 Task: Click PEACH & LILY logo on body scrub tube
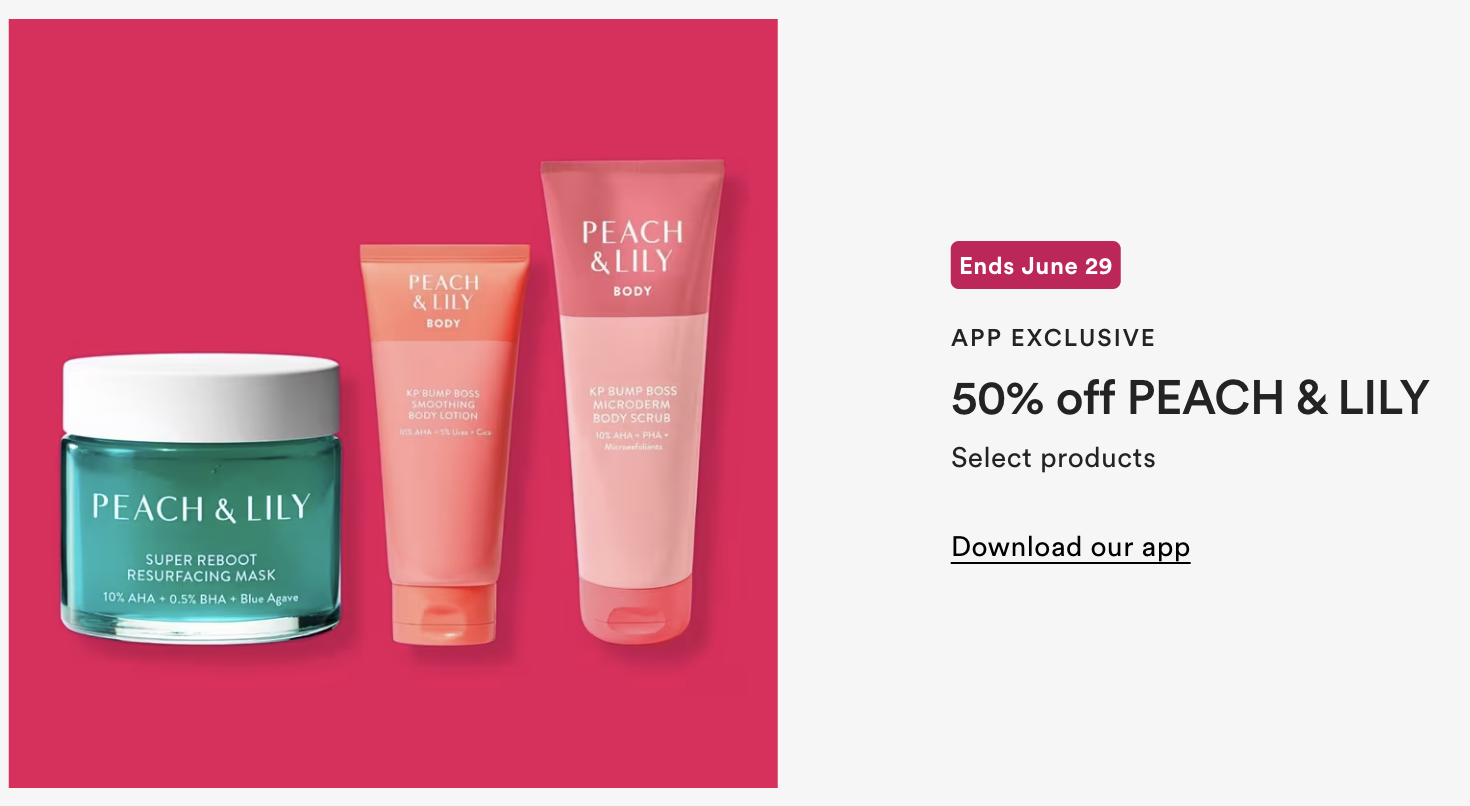(632, 246)
